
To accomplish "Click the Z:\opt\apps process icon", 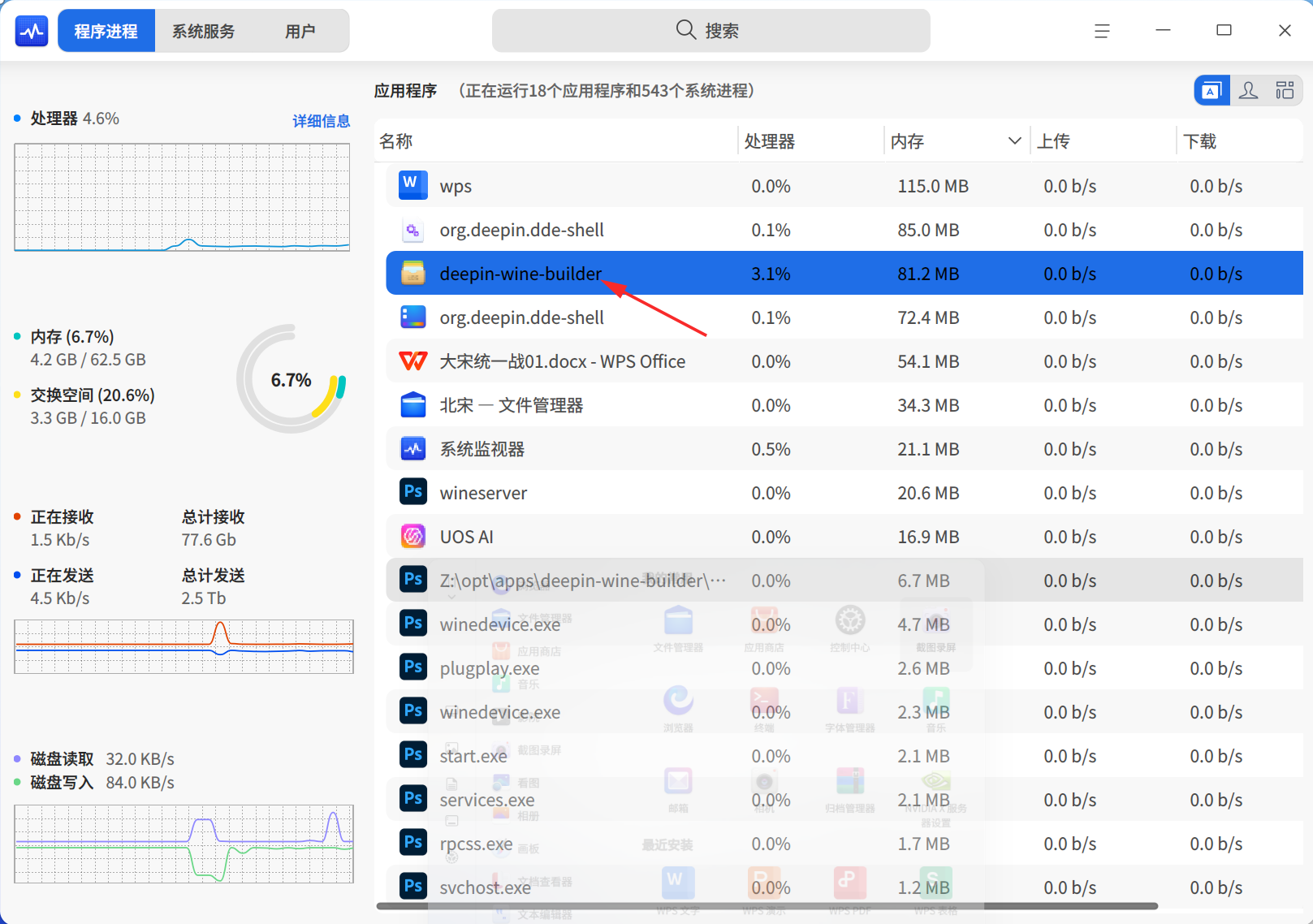I will pos(413,580).
